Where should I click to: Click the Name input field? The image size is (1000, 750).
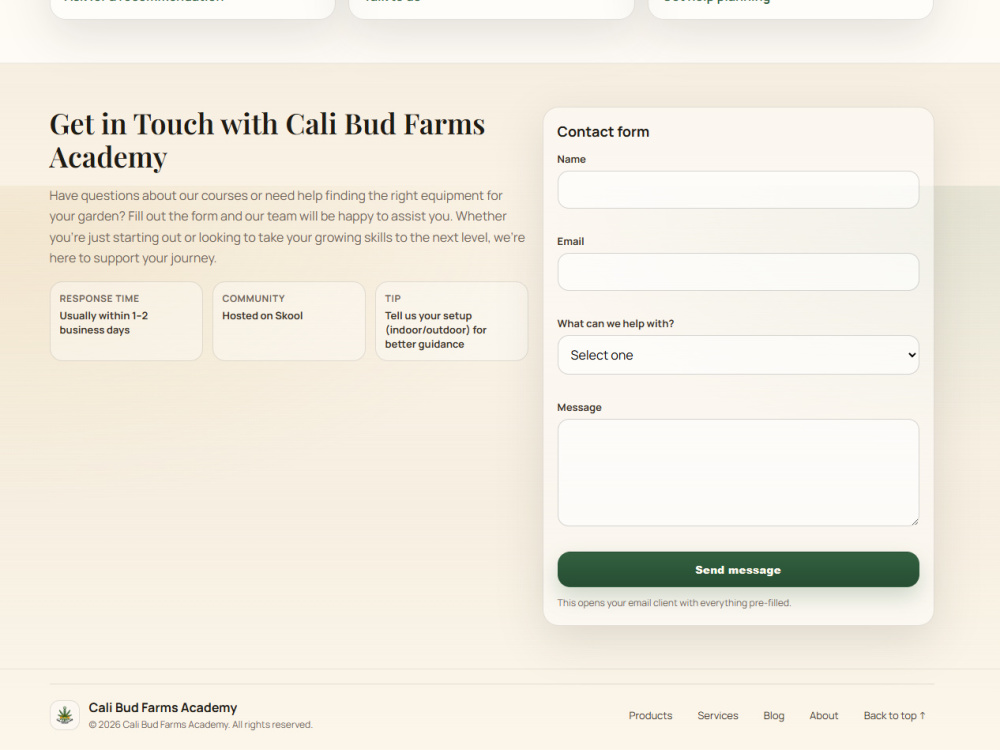tap(738, 189)
